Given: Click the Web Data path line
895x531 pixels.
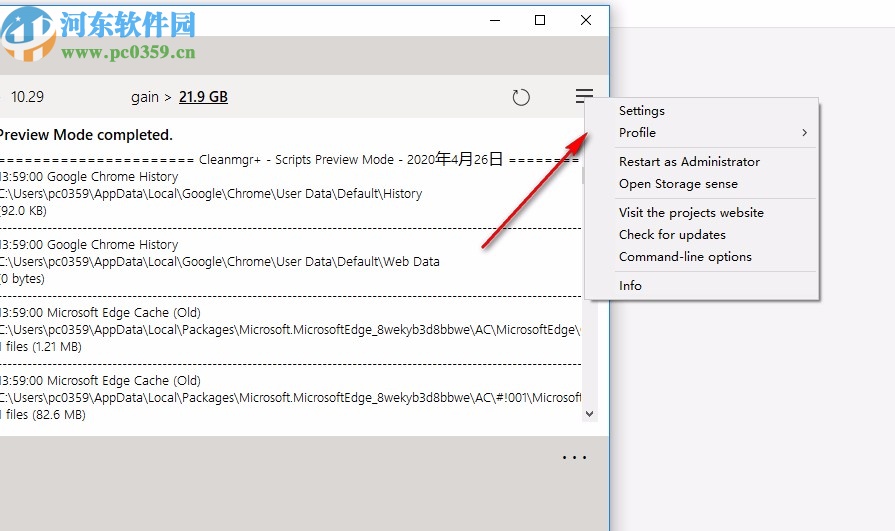Looking at the screenshot, I should click(x=220, y=262).
